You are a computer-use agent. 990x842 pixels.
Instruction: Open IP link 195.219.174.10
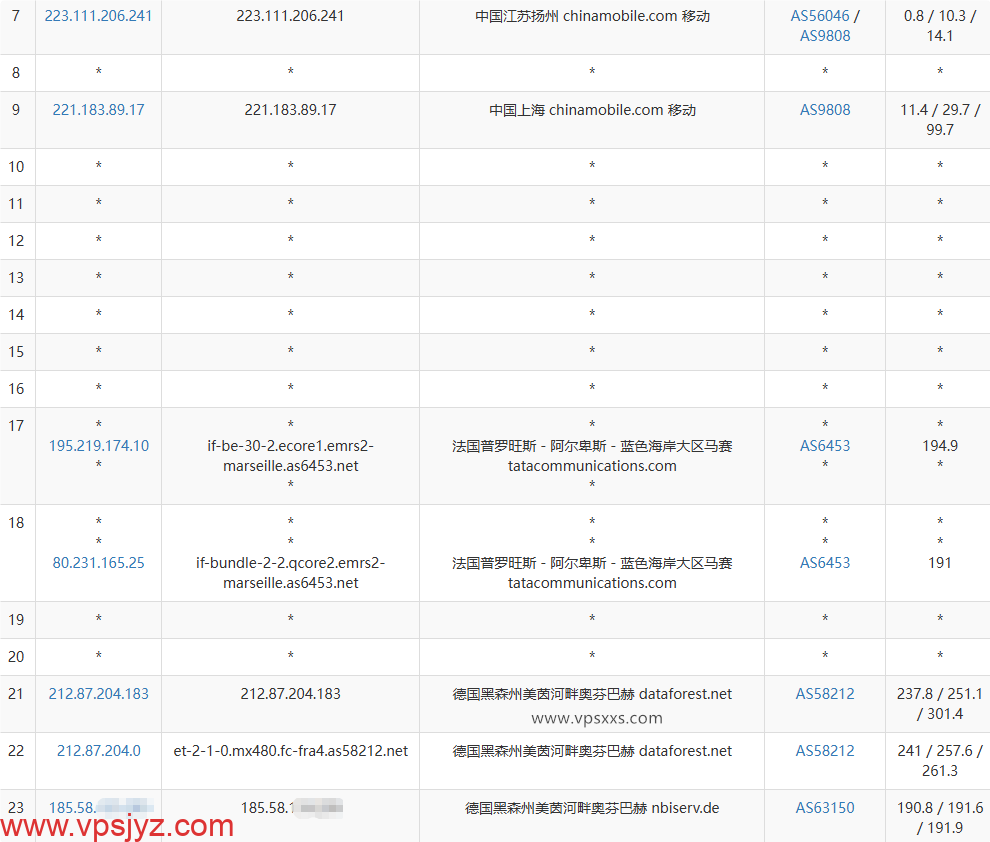[98, 446]
